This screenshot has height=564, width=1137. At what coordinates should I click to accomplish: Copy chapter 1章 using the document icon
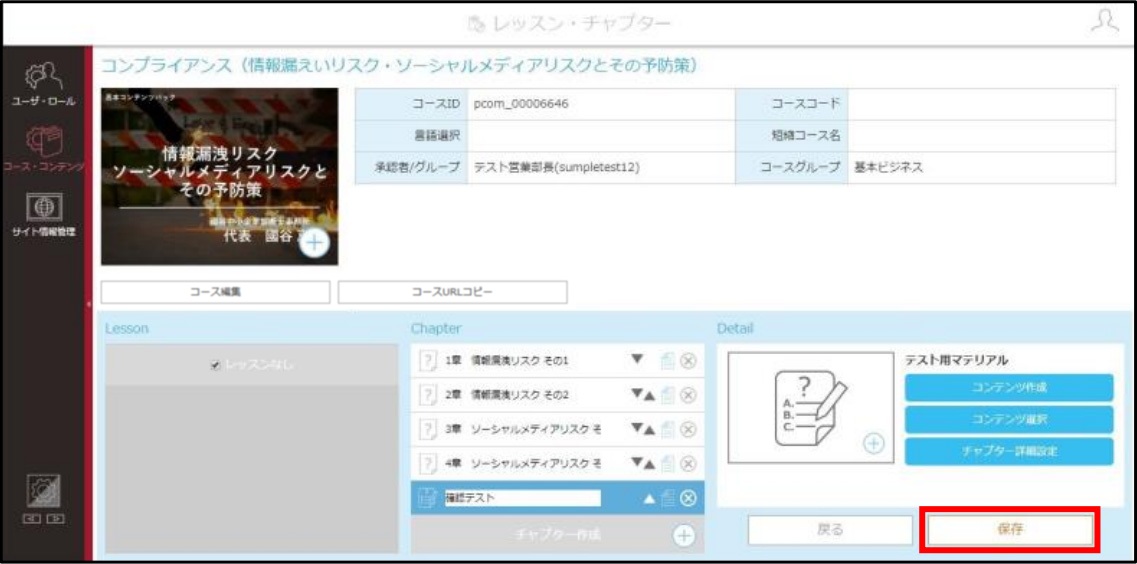[668, 360]
